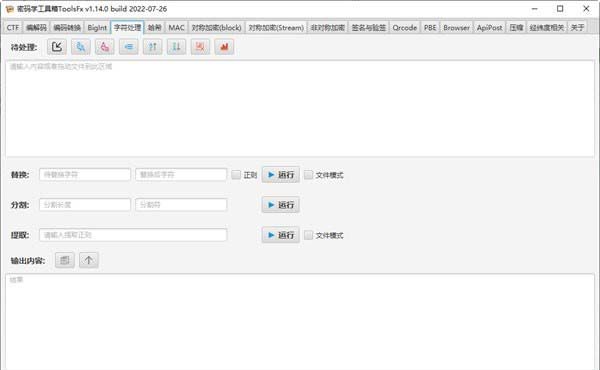Screen dimensions: 600x370
Task: Switch to the 非对称加密 tab
Action: coord(328,28)
